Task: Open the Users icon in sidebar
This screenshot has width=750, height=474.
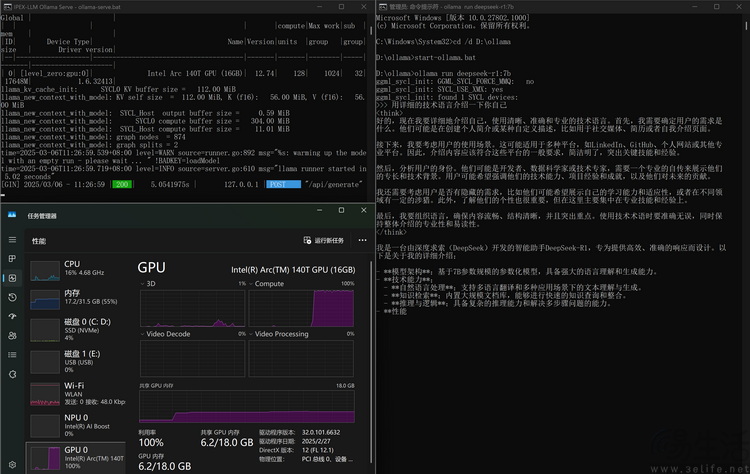Action: click(12, 335)
